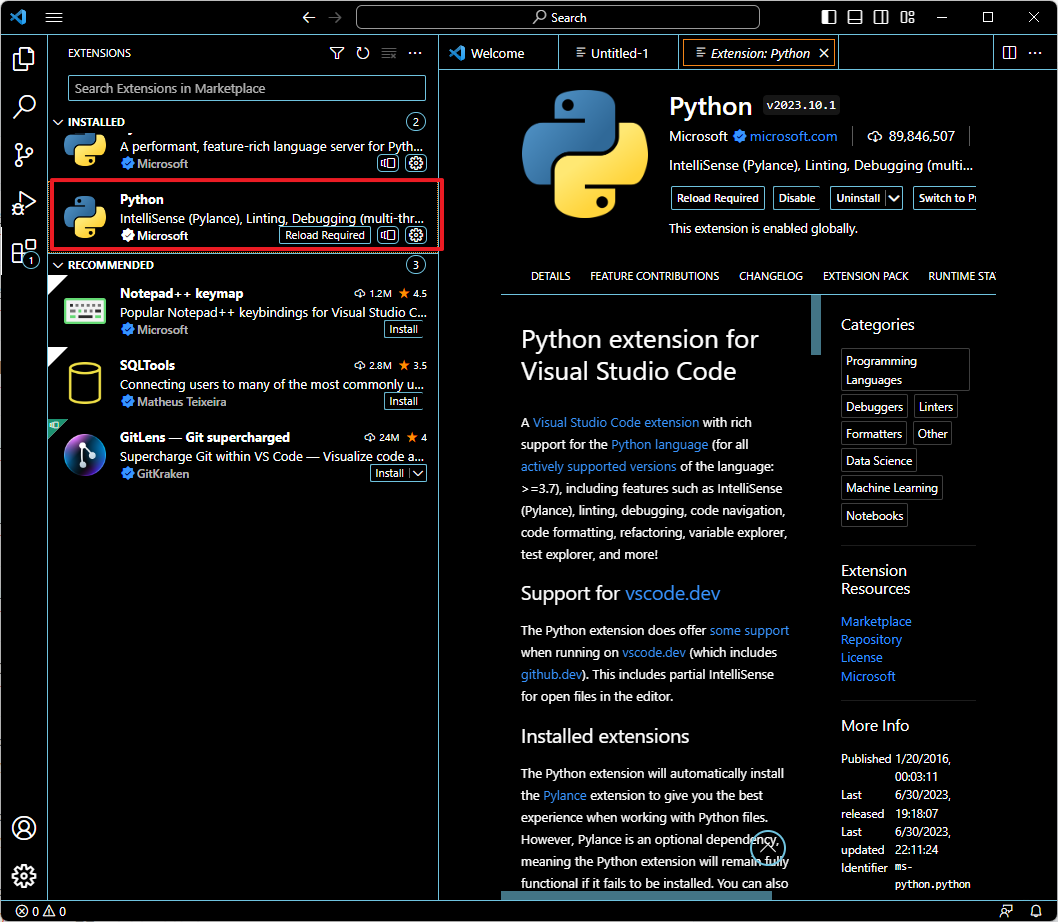Open errors and warnings count in status bar

click(41, 911)
